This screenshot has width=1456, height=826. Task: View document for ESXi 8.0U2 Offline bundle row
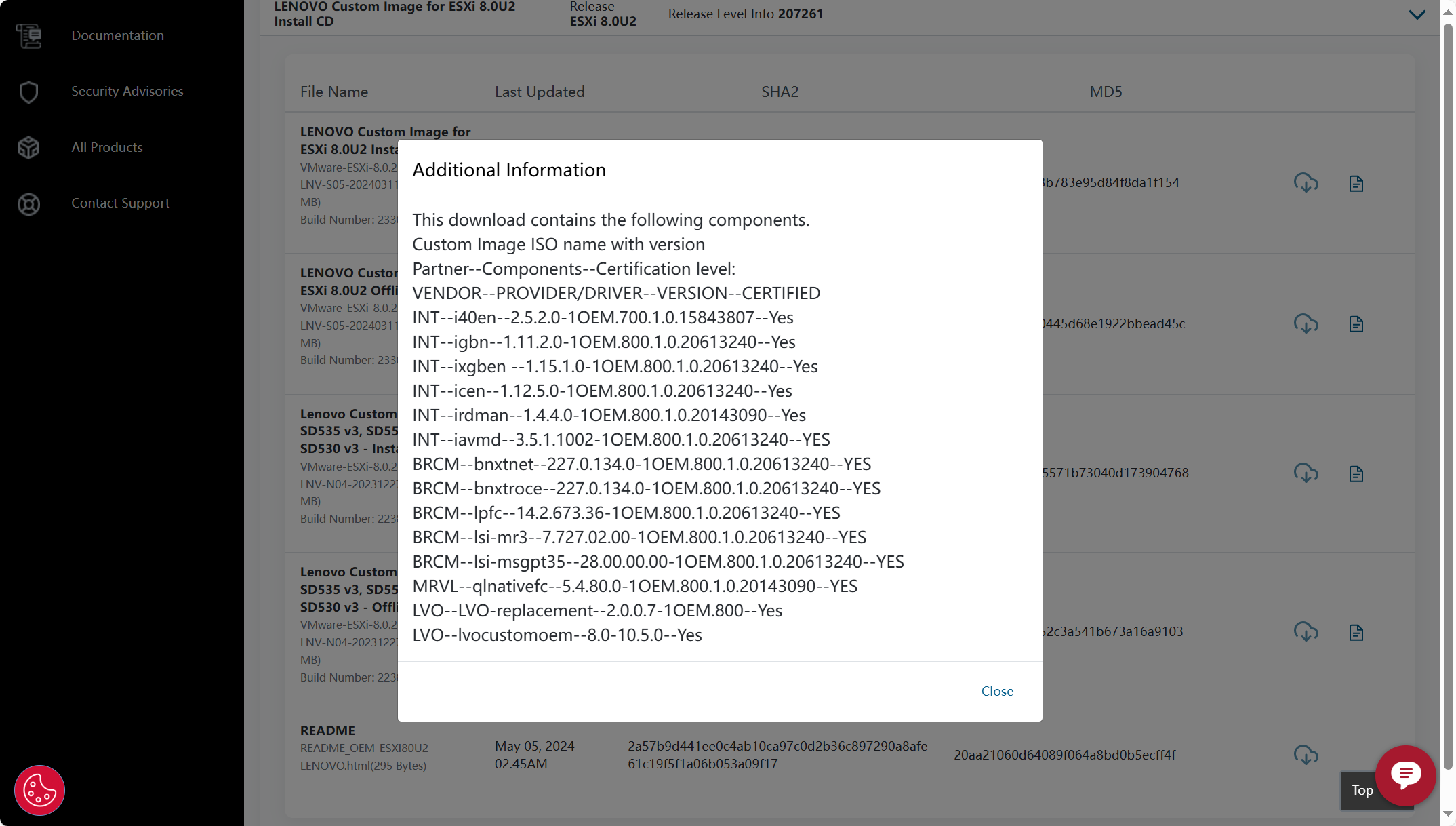click(x=1356, y=324)
